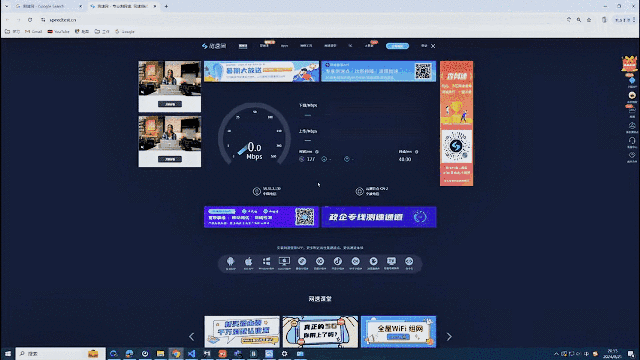
Task: Open the Android app download icon
Action: click(231, 262)
